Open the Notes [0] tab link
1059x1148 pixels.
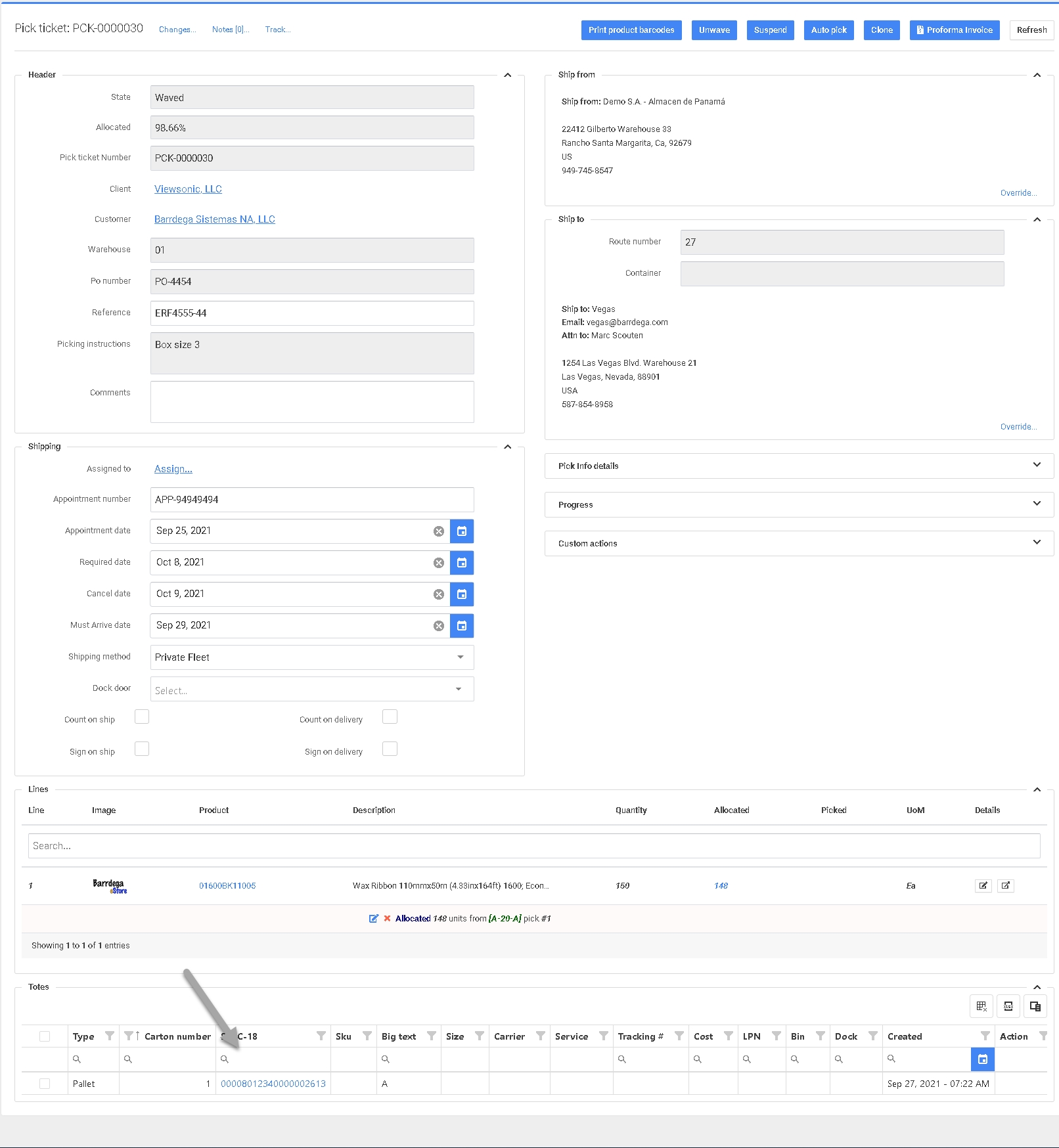[230, 30]
